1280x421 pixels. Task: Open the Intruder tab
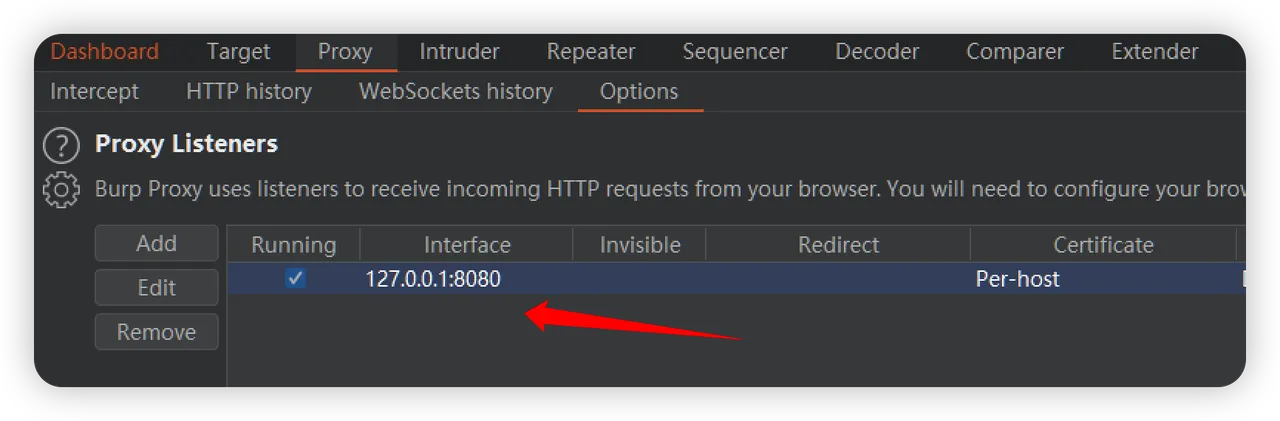[x=459, y=52]
